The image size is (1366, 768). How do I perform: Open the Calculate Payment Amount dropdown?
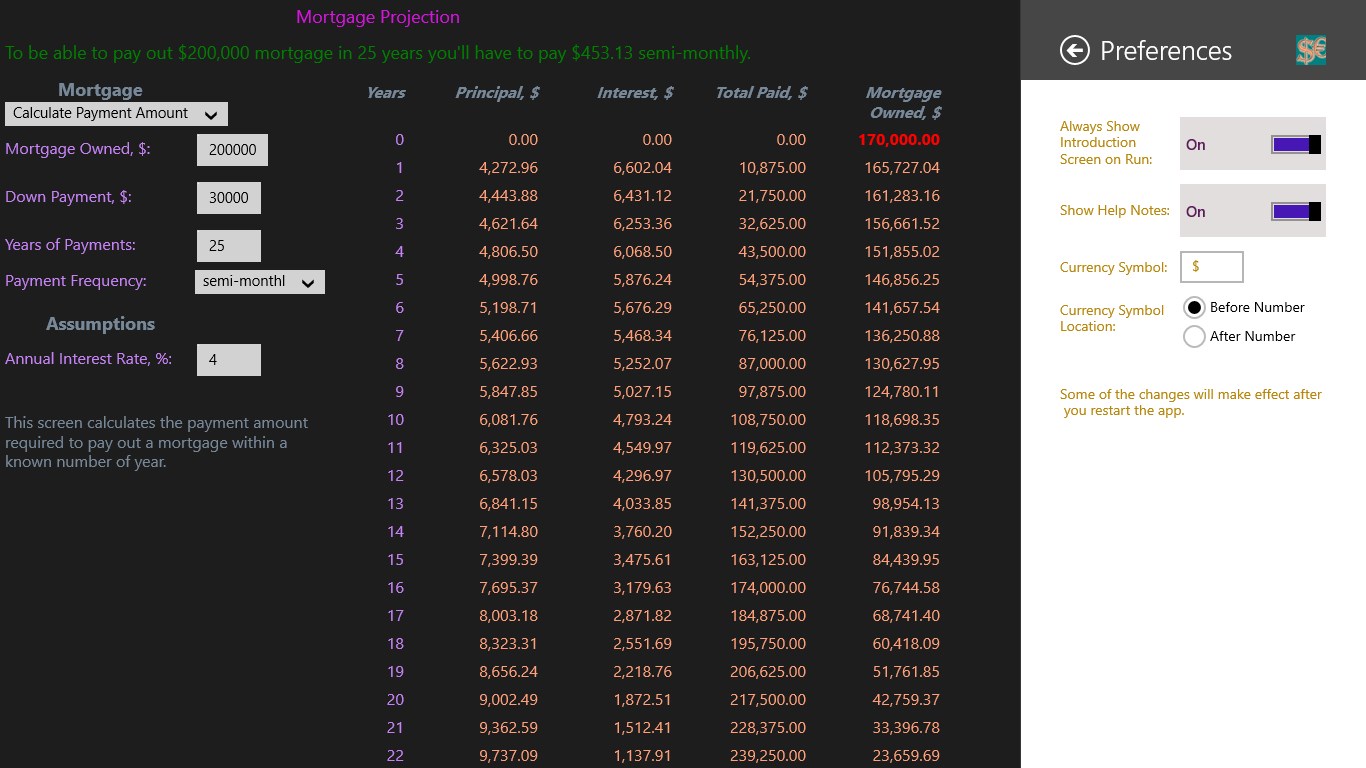click(116, 113)
